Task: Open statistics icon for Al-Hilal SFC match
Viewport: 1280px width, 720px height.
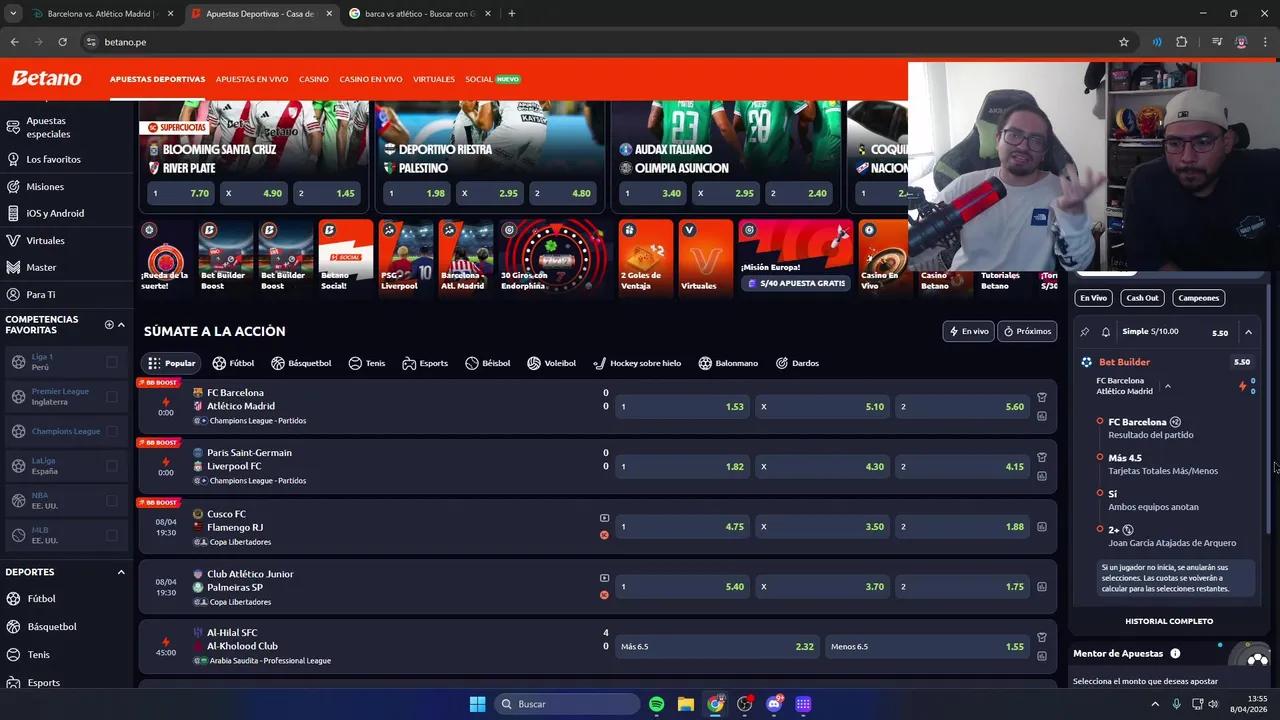Action: (1041, 656)
